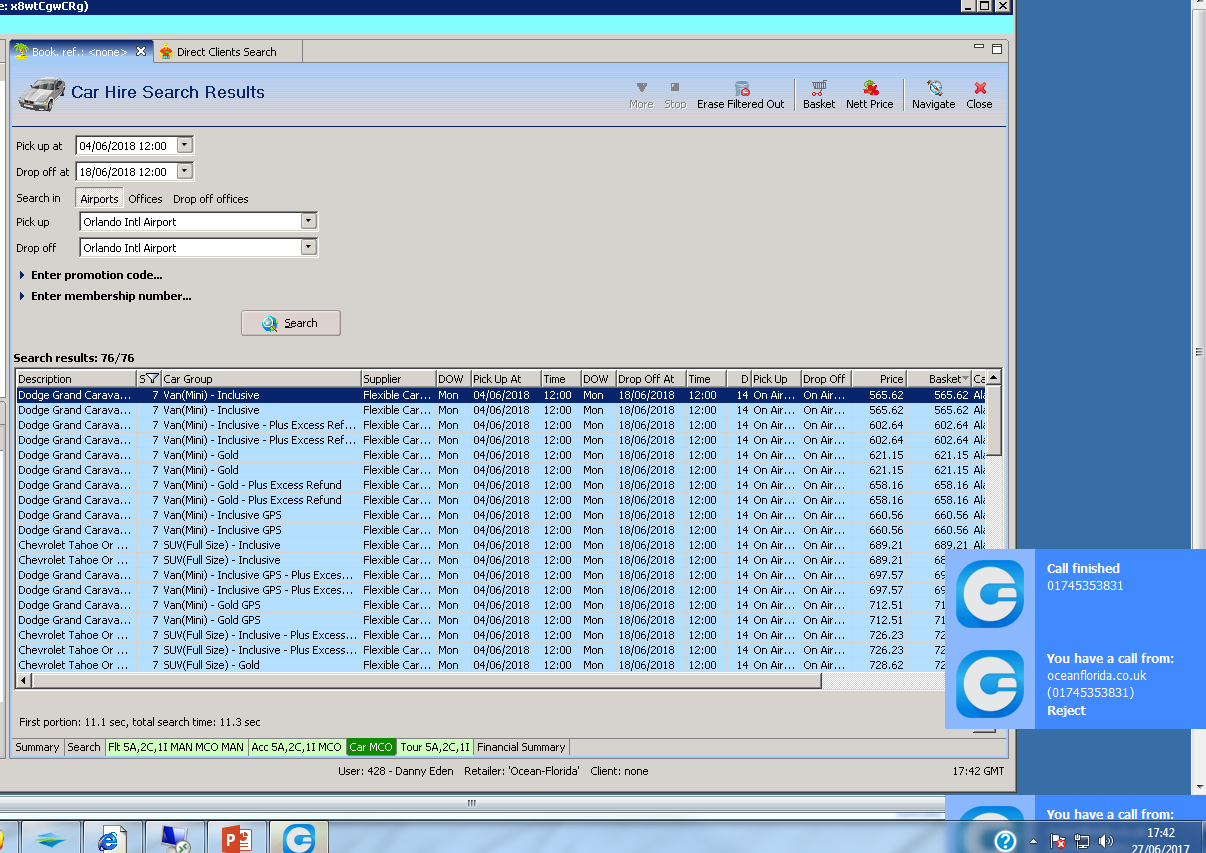Viewport: 1206px width, 853px height.
Task: Open Acc 5A,2C,1I MCO tab
Action: point(296,747)
